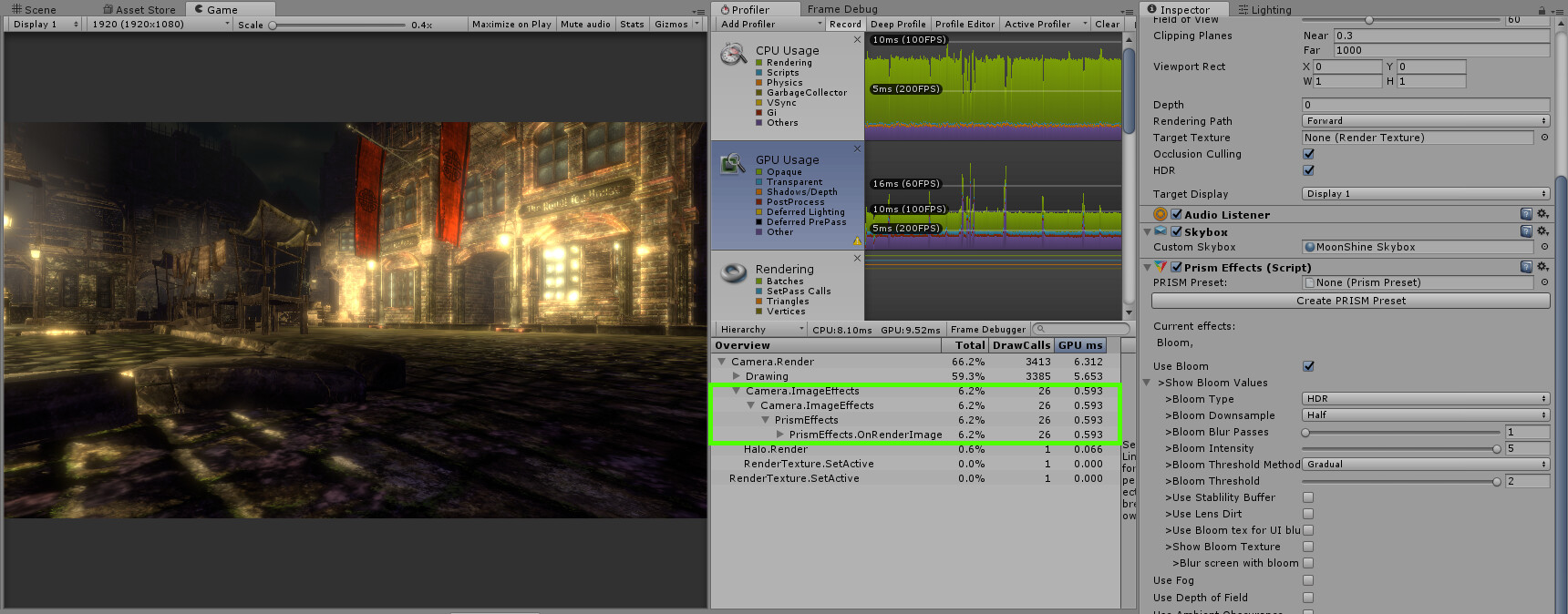Open the Hierarchy view dropdown
The image size is (1568, 614).
click(x=760, y=330)
